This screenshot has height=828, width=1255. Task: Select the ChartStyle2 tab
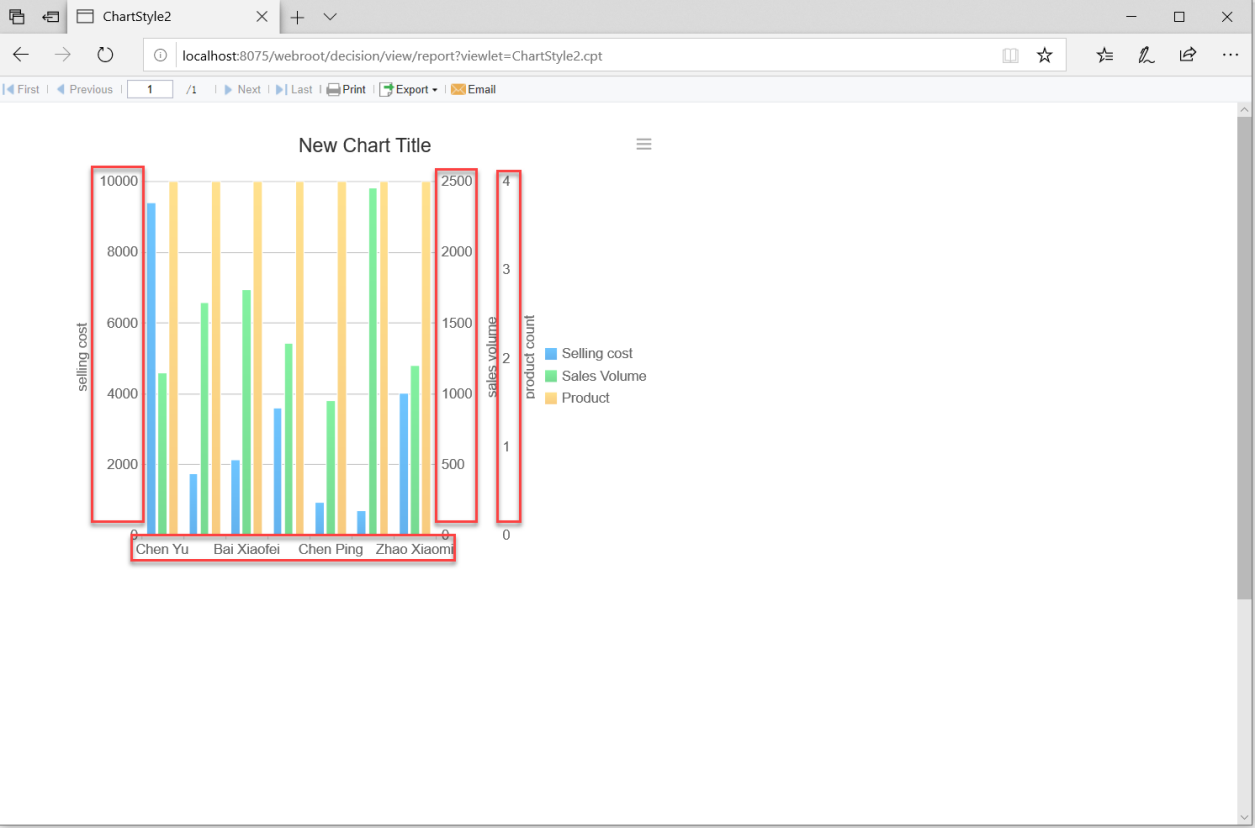coord(172,17)
